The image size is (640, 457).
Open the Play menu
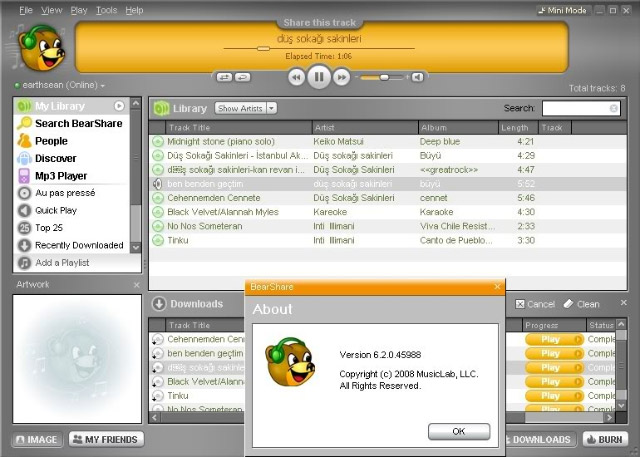pos(79,10)
